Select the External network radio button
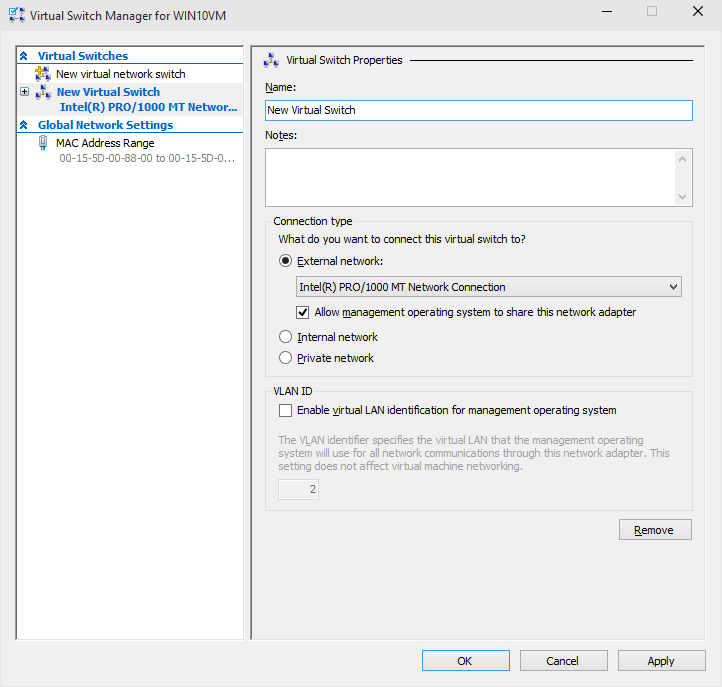This screenshot has width=722, height=687. (285, 261)
